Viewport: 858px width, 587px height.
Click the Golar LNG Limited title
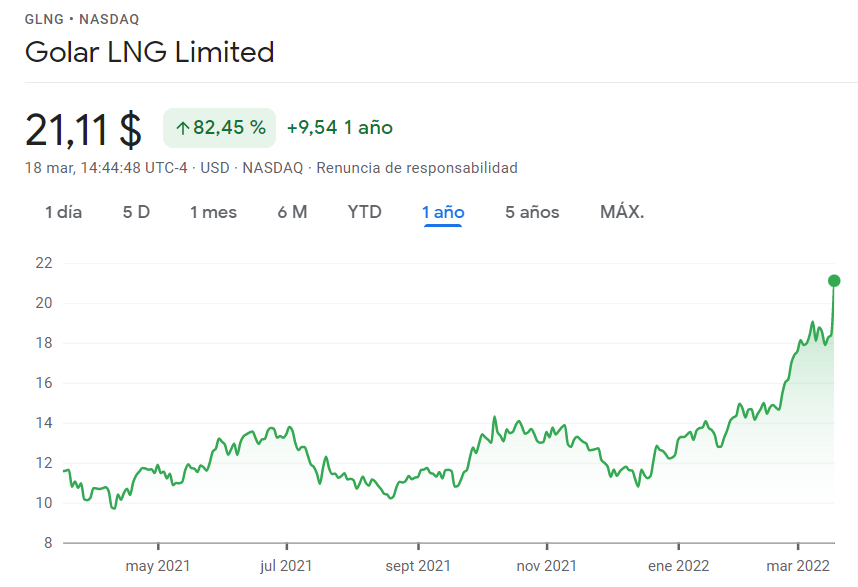tap(149, 53)
